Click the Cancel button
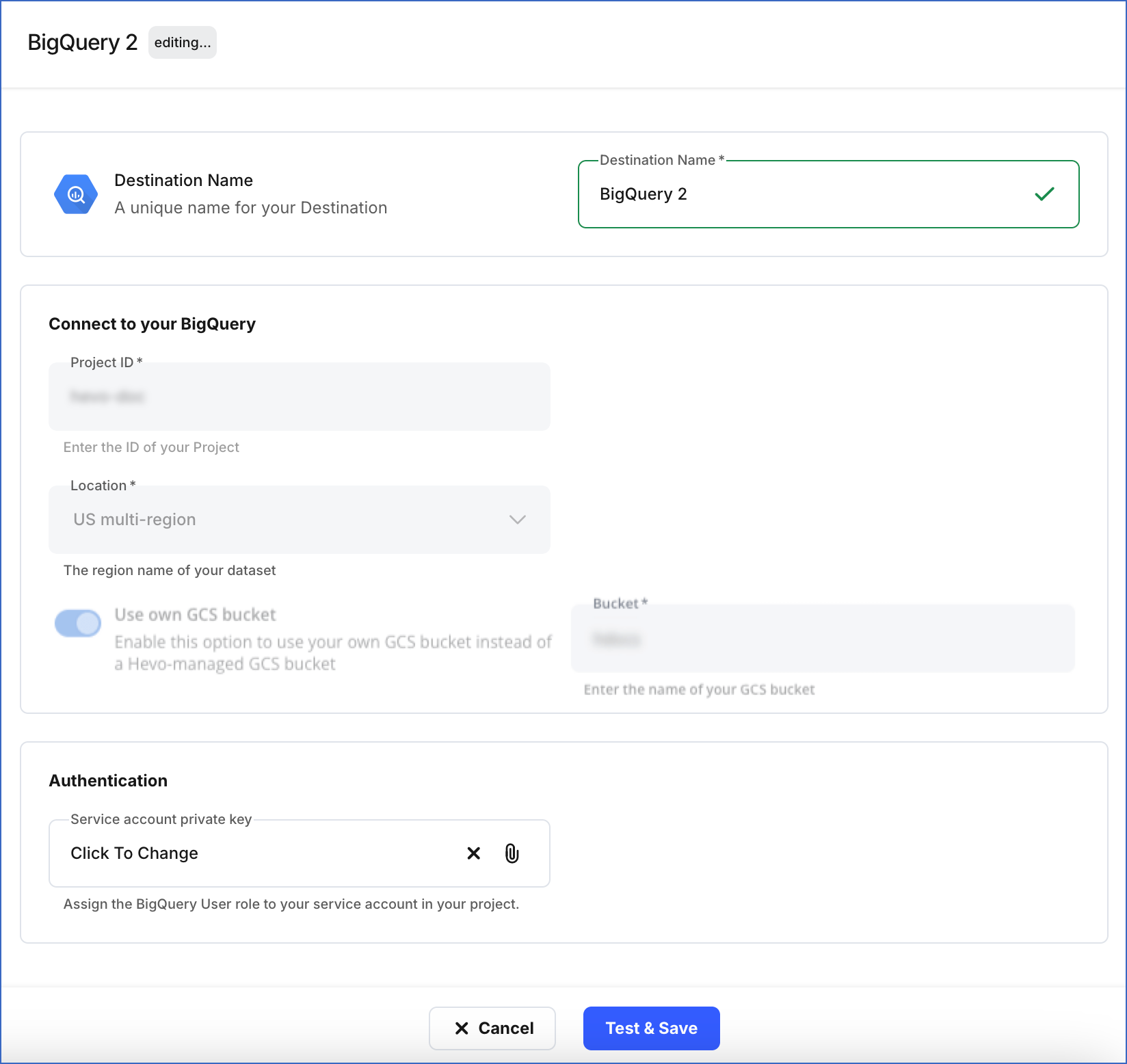Viewport: 1127px width, 1064px height. (492, 1028)
